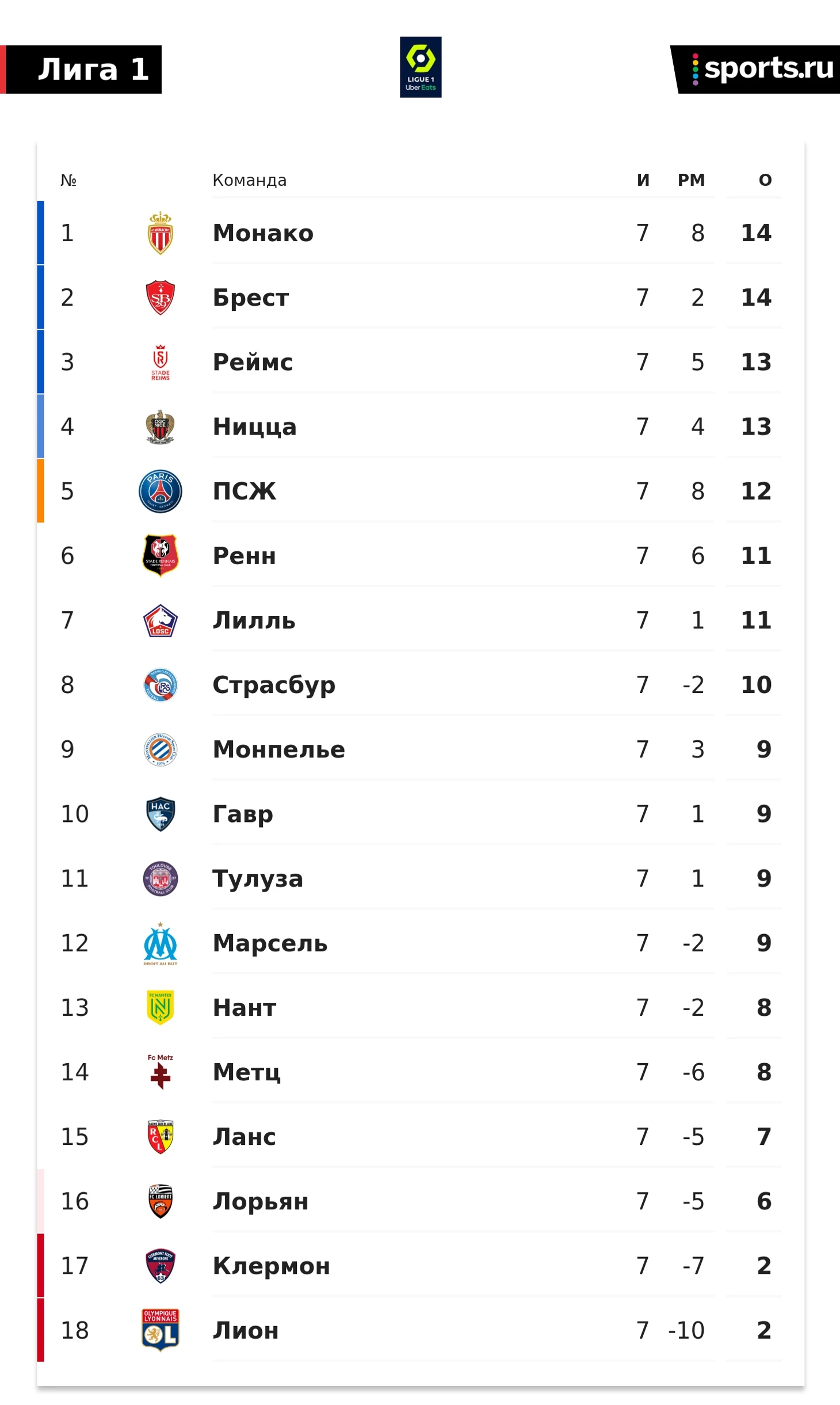The image size is (840, 1405).
Task: Click the О points column header
Action: click(765, 180)
